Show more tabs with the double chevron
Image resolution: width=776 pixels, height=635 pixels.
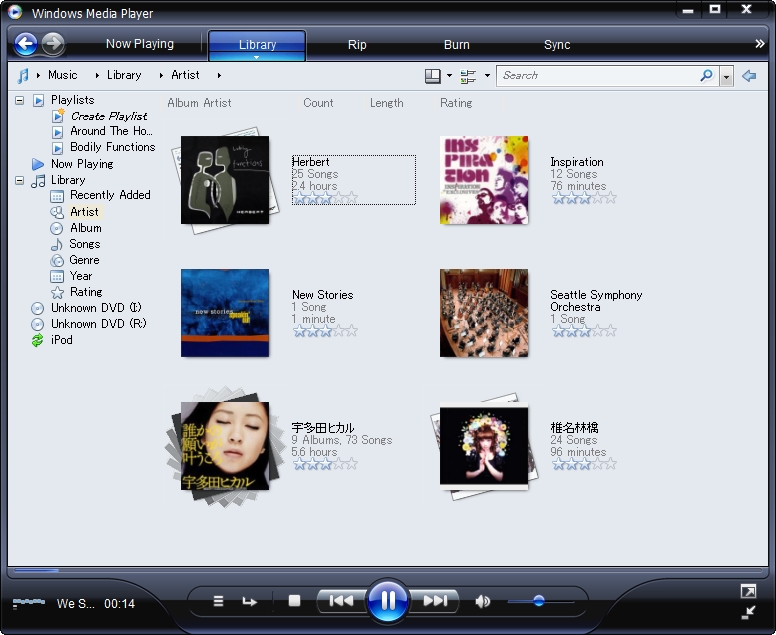tap(760, 44)
